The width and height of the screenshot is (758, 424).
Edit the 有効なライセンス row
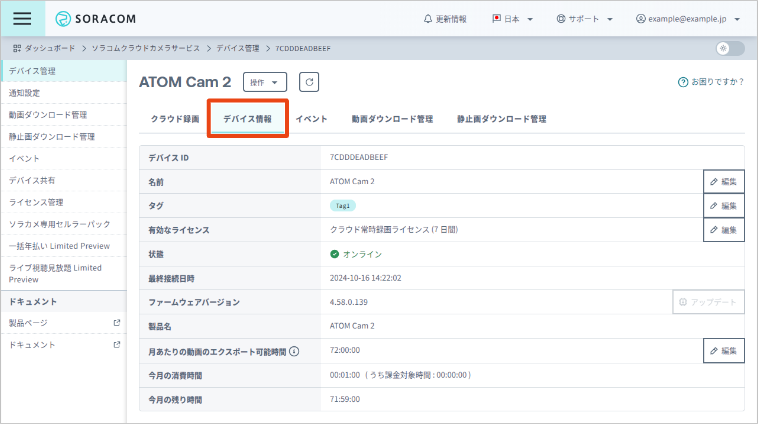[x=724, y=230]
